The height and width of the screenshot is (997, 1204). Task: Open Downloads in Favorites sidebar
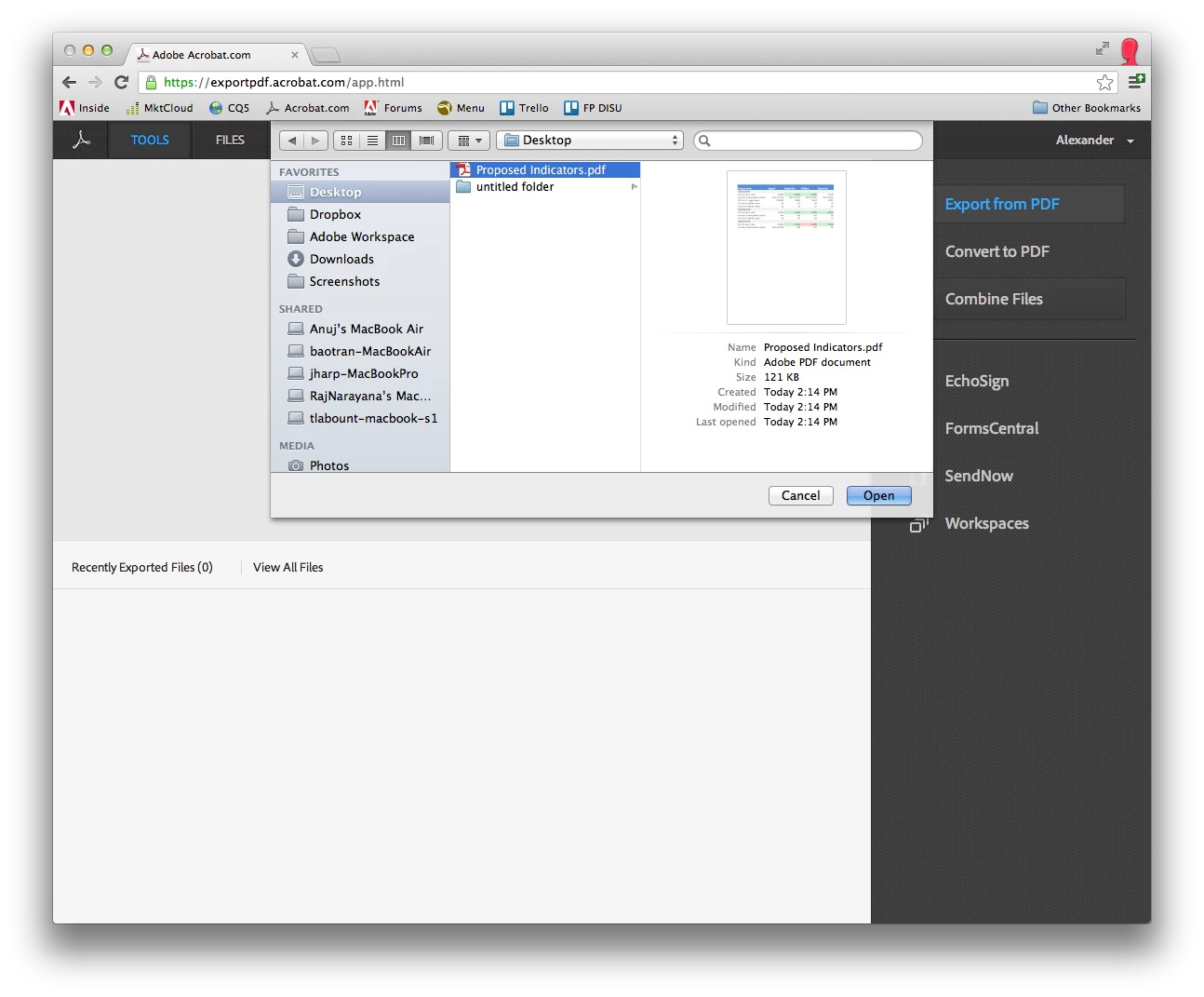(x=360, y=259)
